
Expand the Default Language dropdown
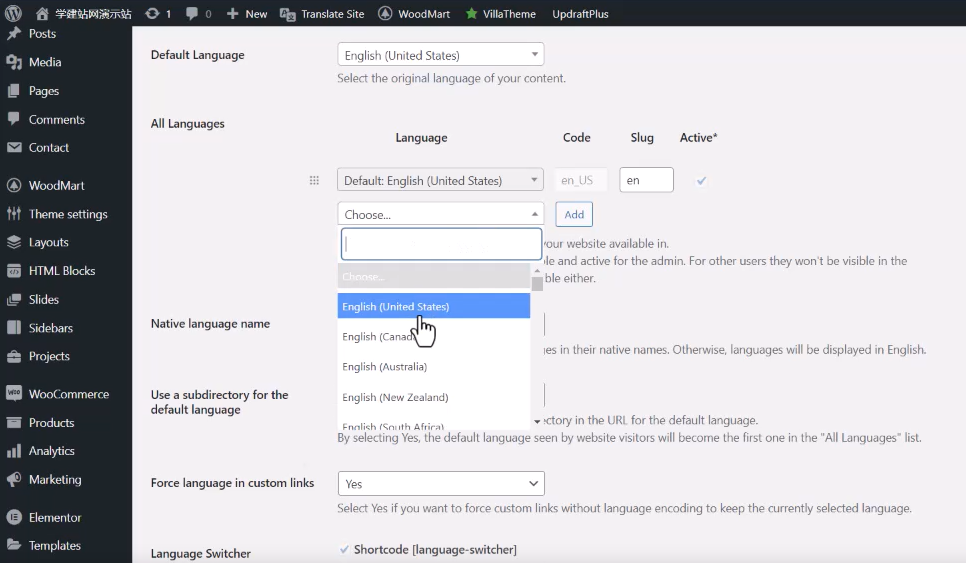(x=441, y=55)
